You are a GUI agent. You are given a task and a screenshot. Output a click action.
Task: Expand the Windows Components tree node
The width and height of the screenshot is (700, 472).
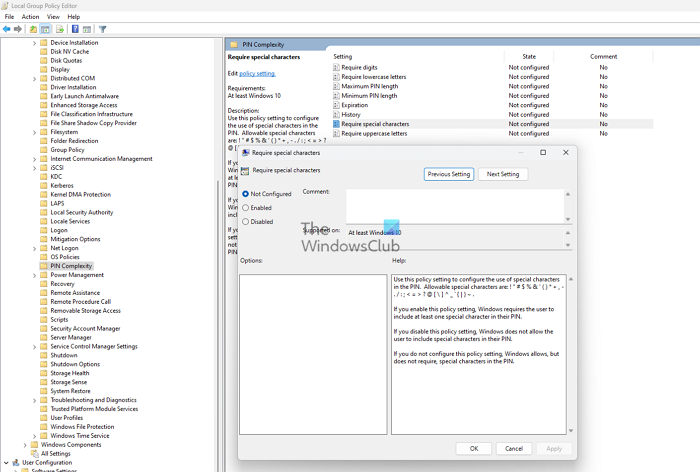tap(25, 445)
